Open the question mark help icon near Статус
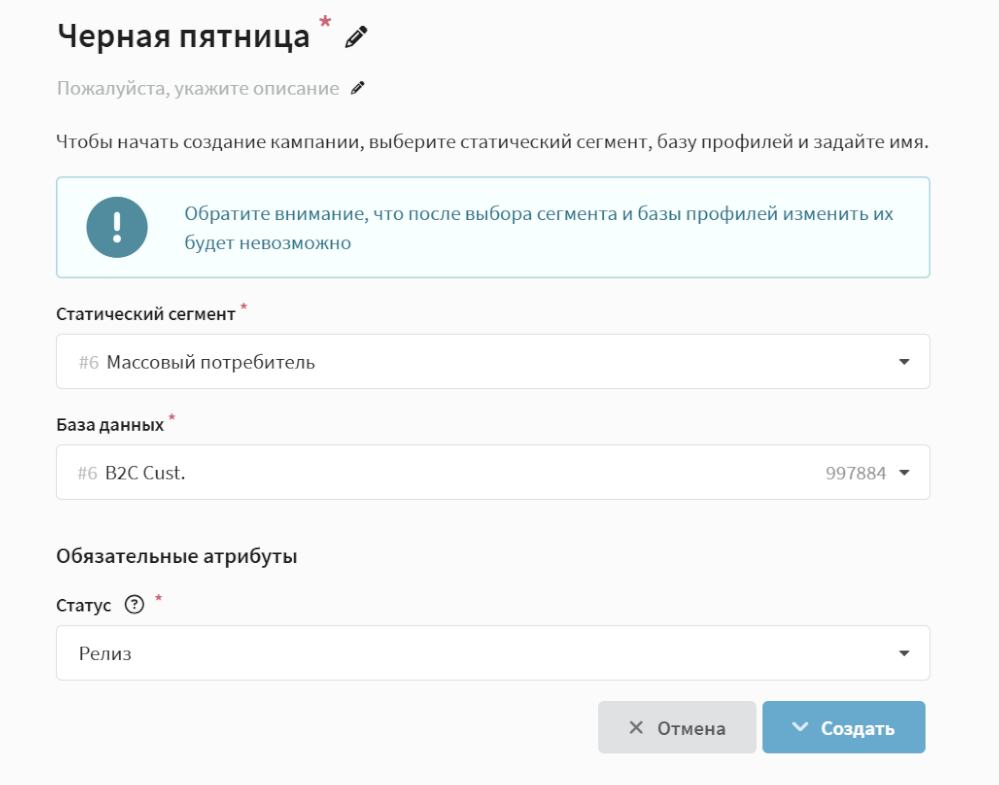This screenshot has height=785, width=999. (x=134, y=604)
